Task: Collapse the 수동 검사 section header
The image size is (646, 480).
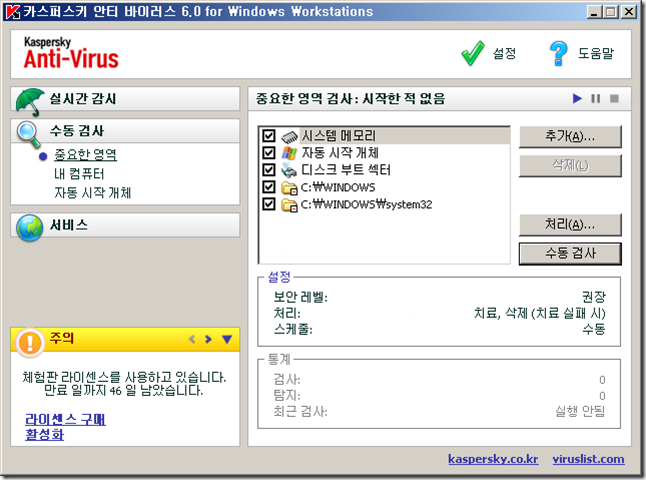Action: 125,131
